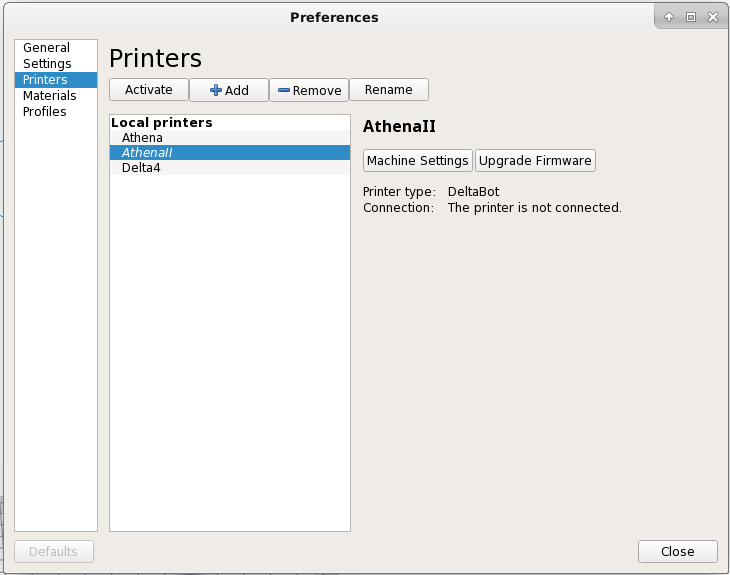Maximize the Preferences window

[x=690, y=17]
